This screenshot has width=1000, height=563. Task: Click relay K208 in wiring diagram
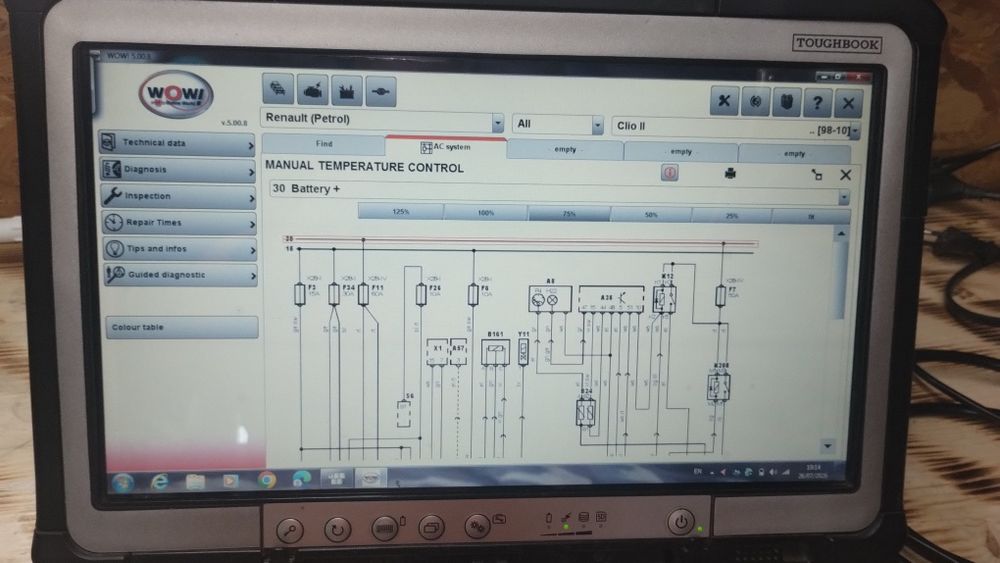tap(718, 386)
